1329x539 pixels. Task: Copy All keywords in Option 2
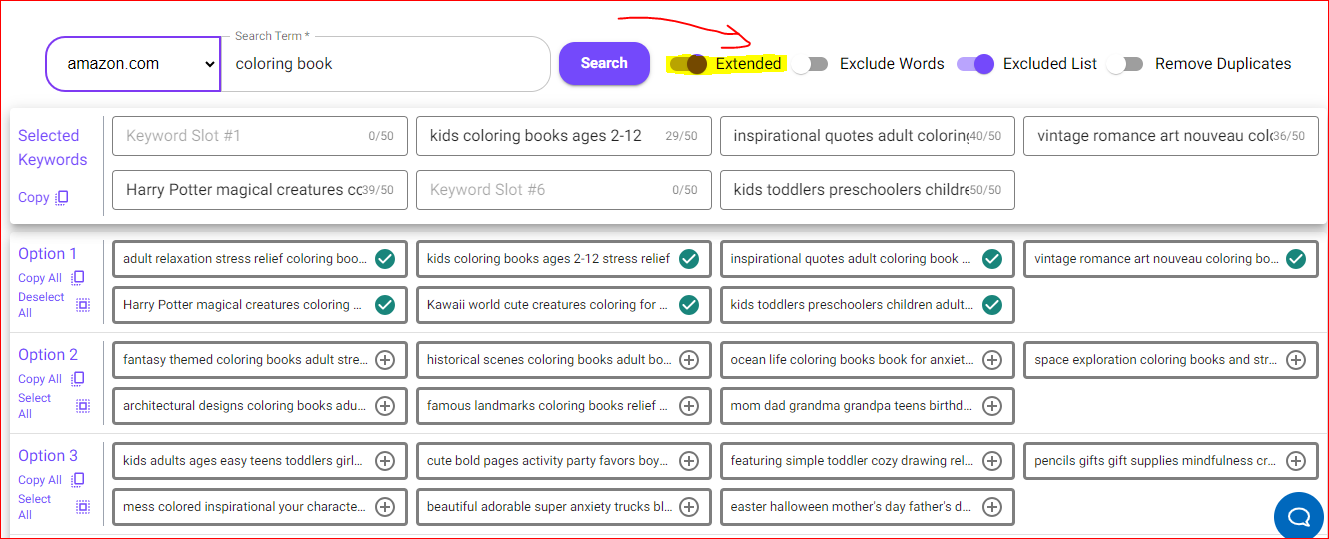tap(51, 379)
